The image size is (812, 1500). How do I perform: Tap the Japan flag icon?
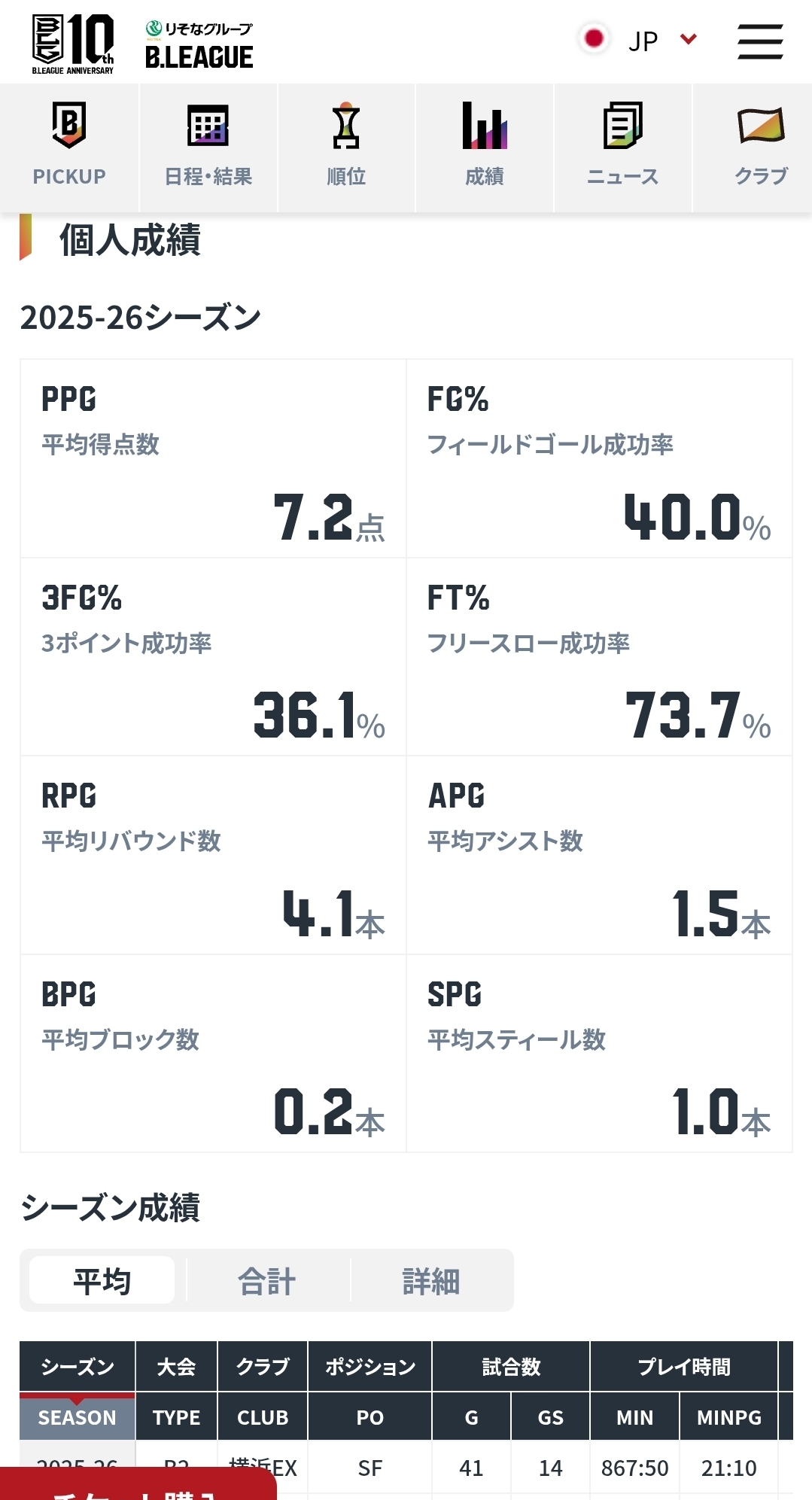click(x=594, y=38)
